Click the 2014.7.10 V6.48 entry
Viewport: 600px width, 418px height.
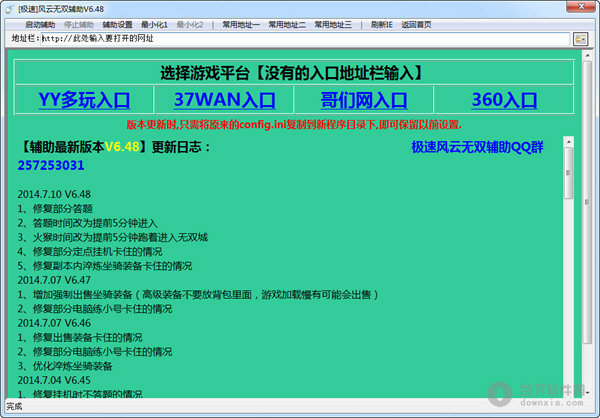(54, 194)
